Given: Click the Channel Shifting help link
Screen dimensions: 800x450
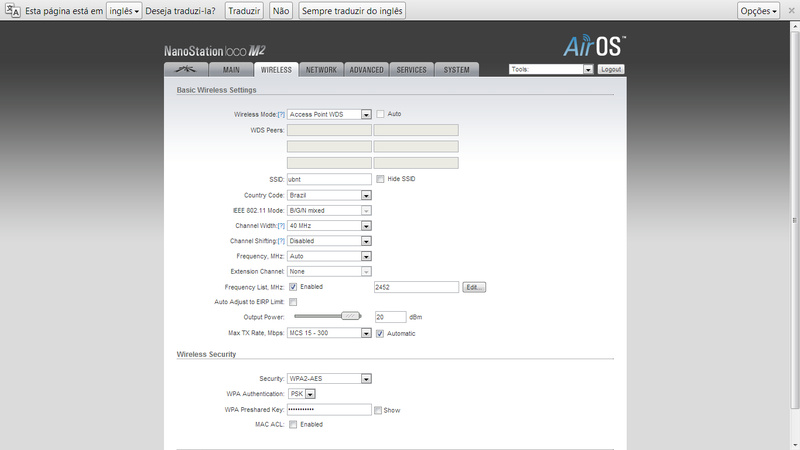Looking at the screenshot, I should pos(281,241).
